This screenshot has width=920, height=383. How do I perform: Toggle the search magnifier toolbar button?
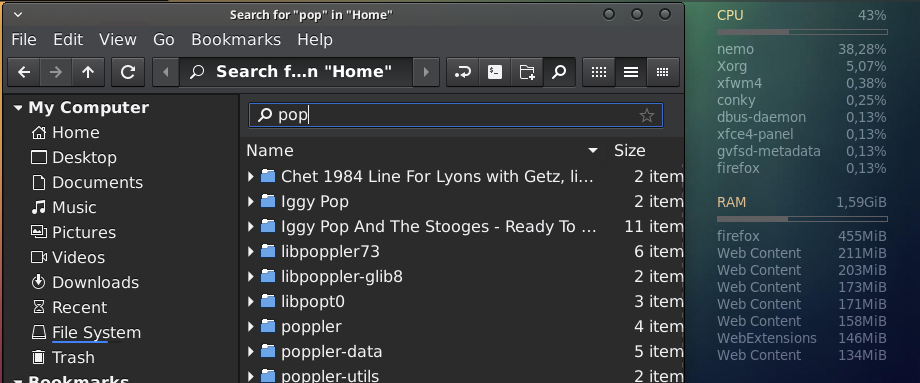click(x=559, y=72)
